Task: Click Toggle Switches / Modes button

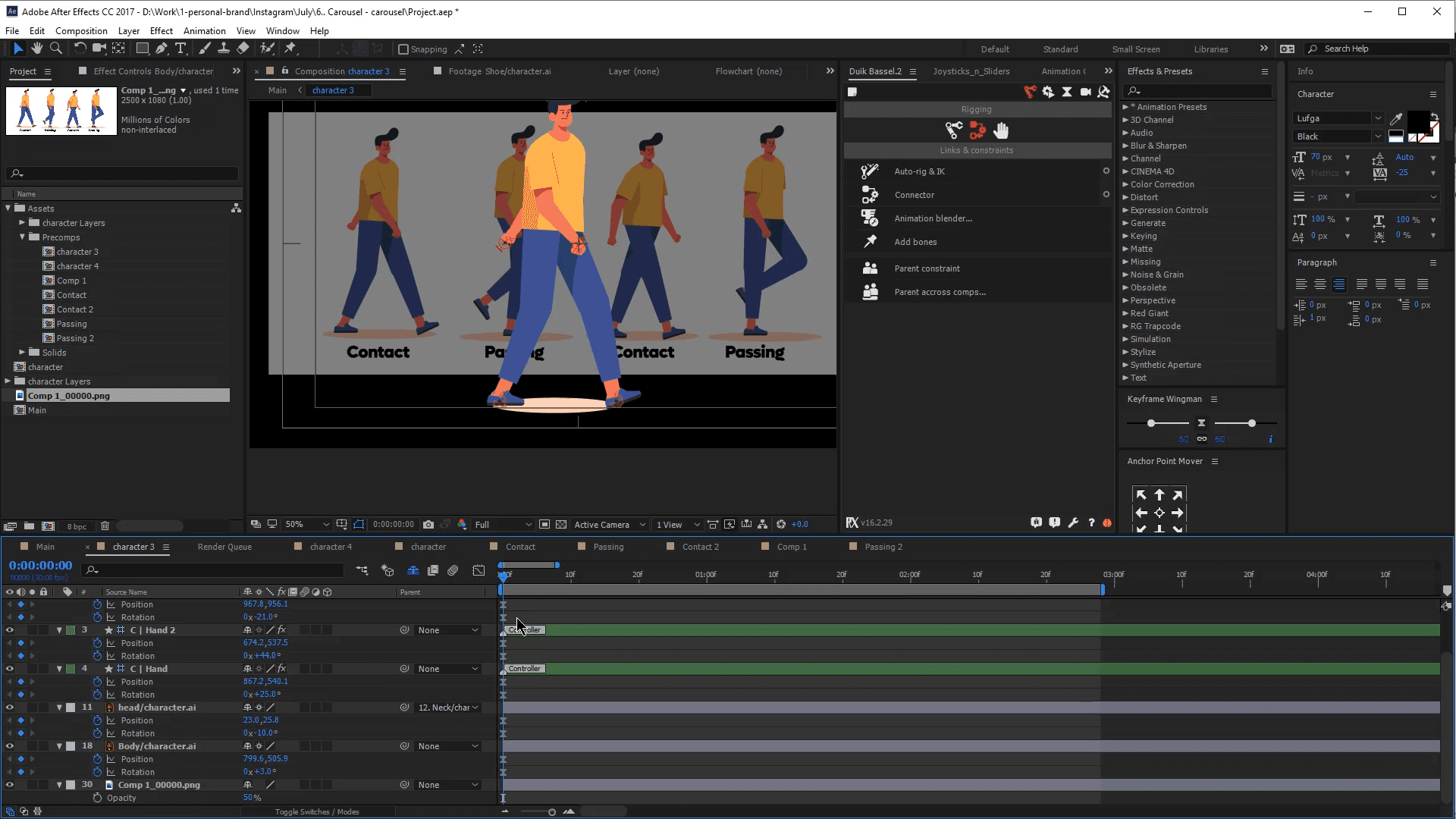Action: tap(317, 811)
